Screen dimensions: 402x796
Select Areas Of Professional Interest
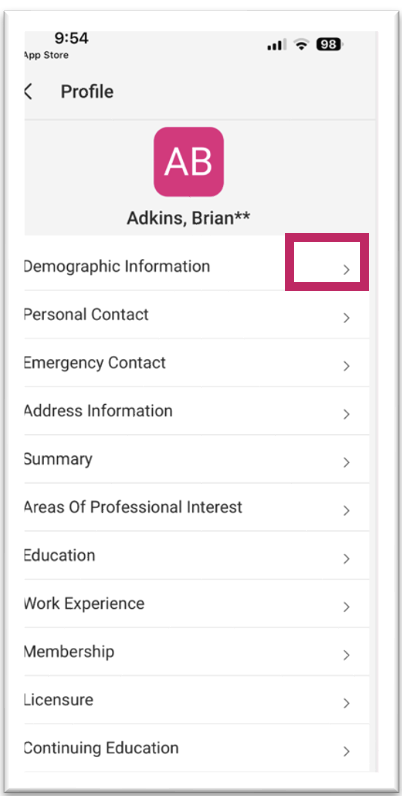click(196, 507)
